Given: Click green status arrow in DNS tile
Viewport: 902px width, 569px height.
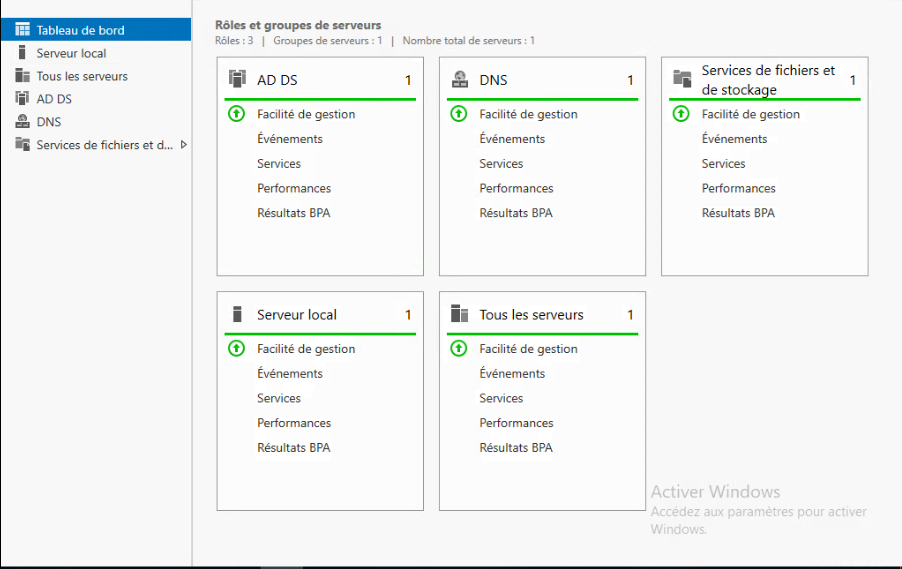Looking at the screenshot, I should click(x=459, y=114).
